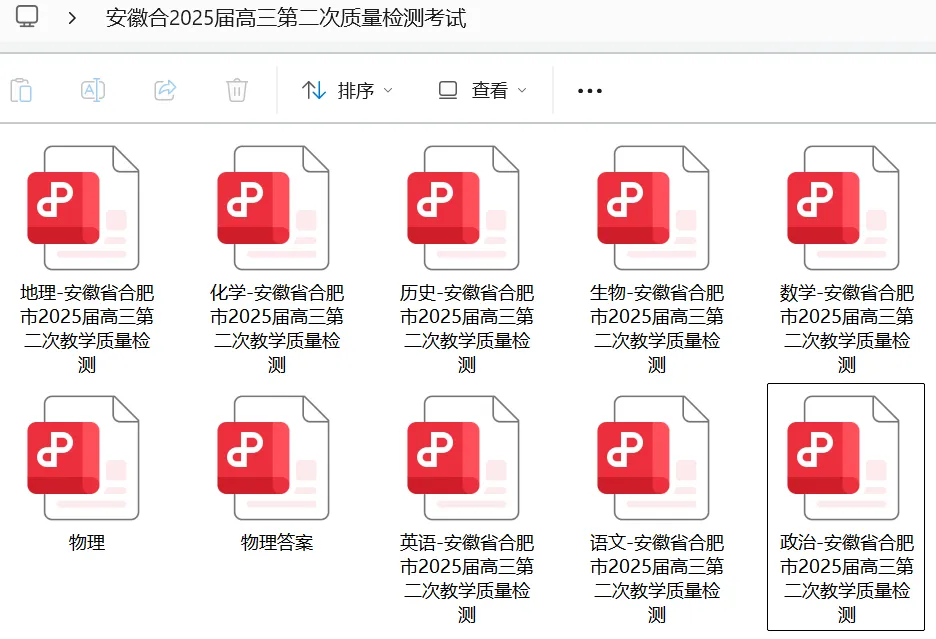The height and width of the screenshot is (639, 936).
Task: Open the 安徽合2025届高三第二次质量检测考试 breadcrumb folder
Action: click(286, 18)
